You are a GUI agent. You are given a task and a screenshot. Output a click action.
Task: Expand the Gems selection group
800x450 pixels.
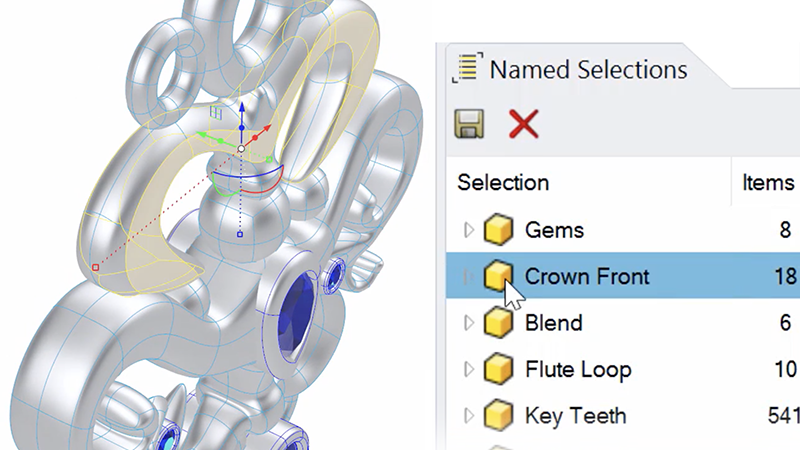click(468, 231)
